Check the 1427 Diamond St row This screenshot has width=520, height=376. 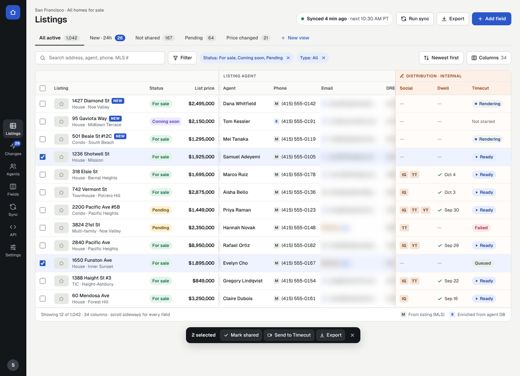coord(43,104)
